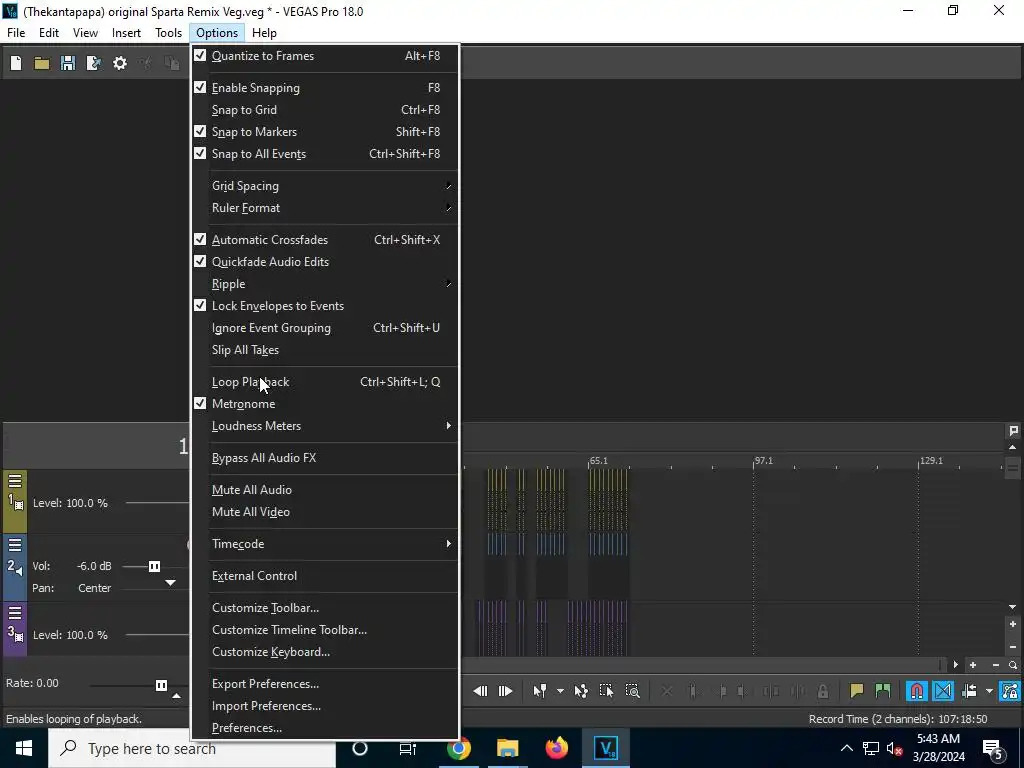Create a new project with the blank page icon
Image resolution: width=1024 pixels, height=768 pixels.
16,63
